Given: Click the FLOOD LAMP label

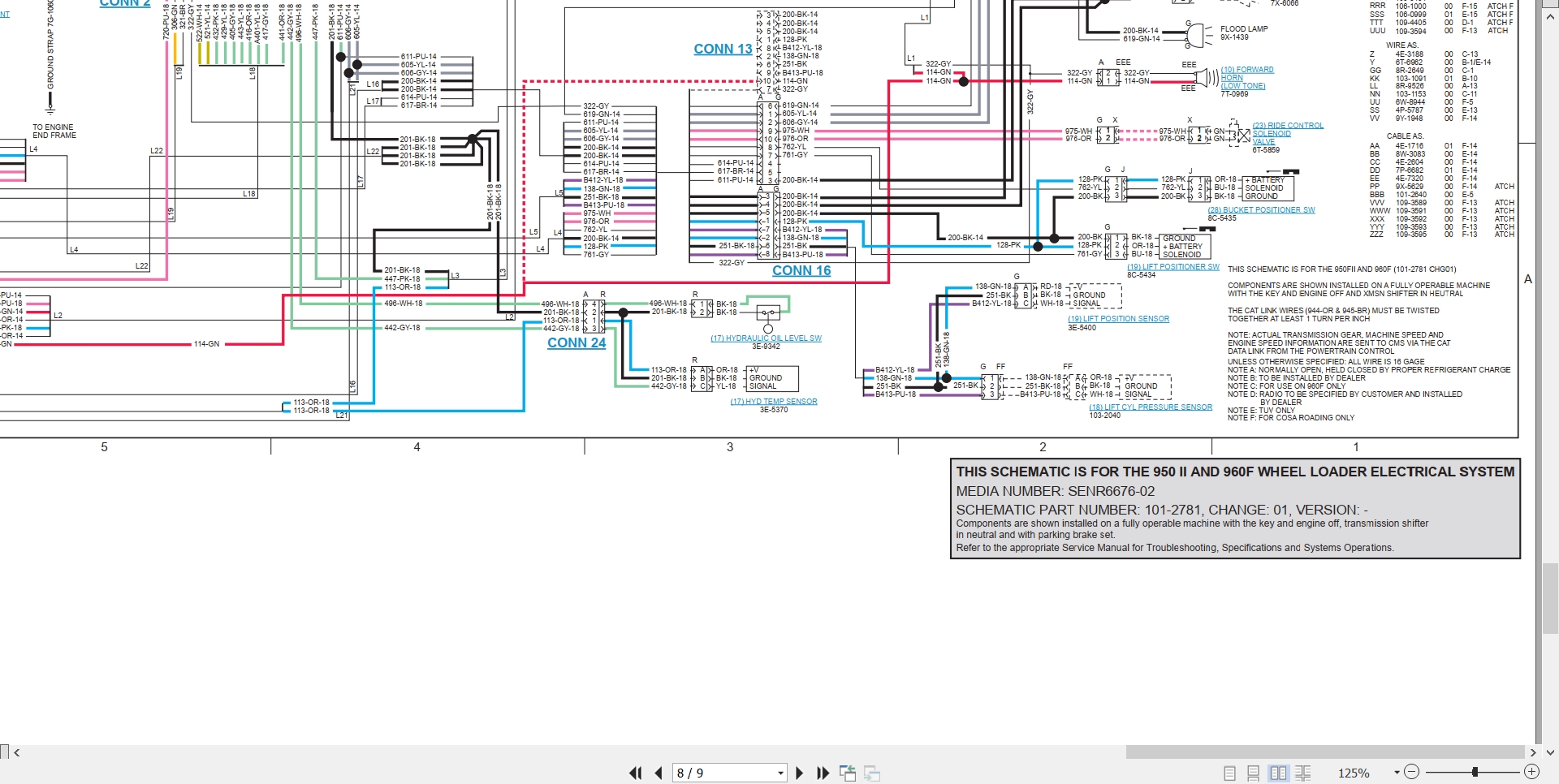Looking at the screenshot, I should 1244,29.
